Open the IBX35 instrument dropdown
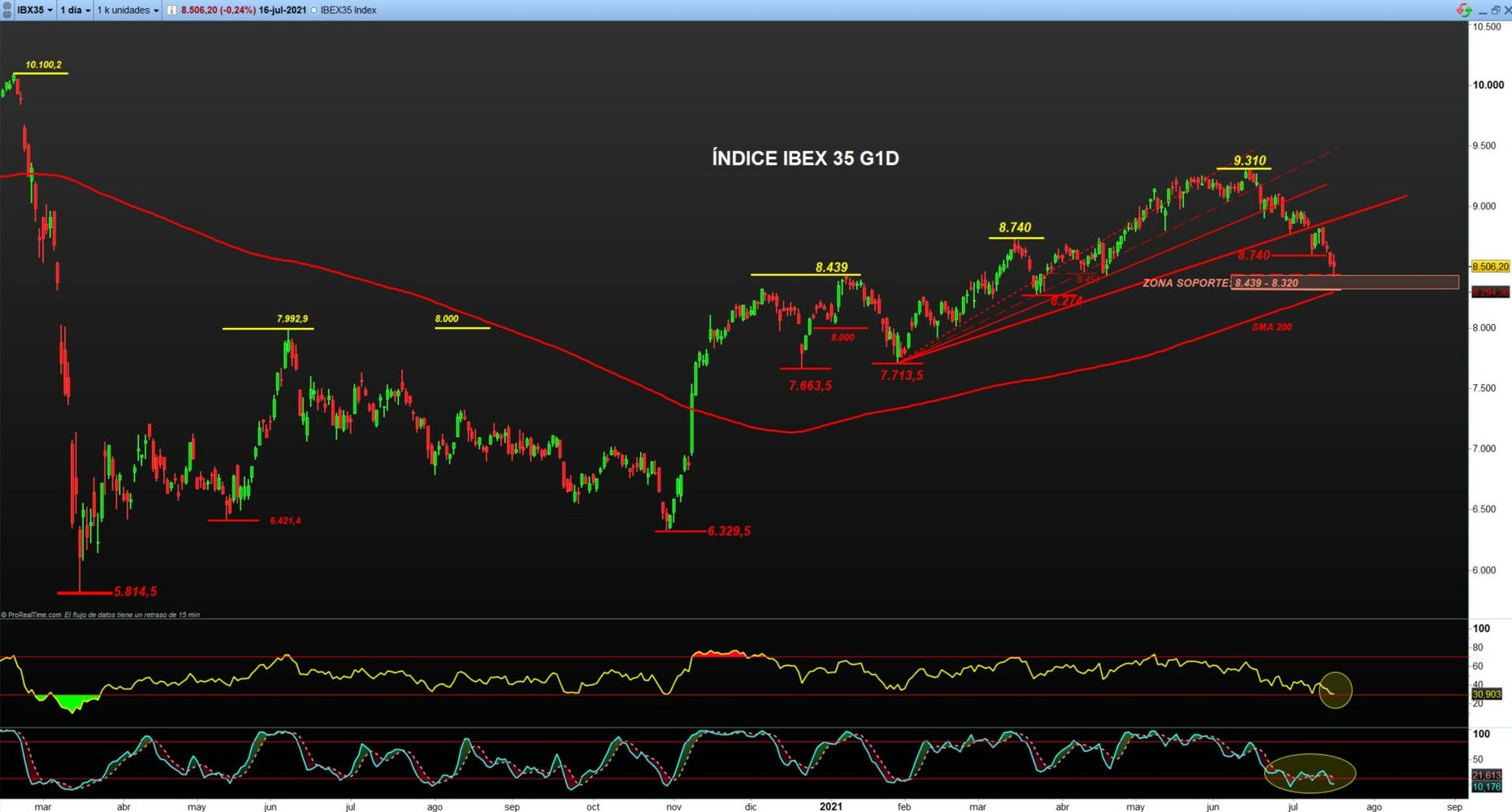Screen dimensions: 1512x812 coord(35,10)
